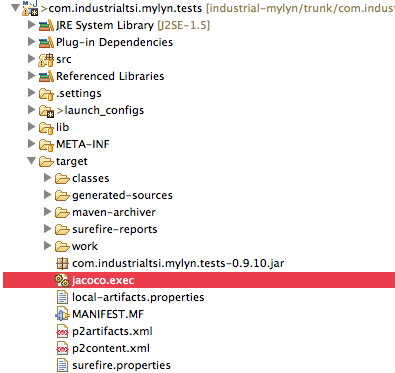Click the lib folder icon
This screenshot has width=395, height=373.
coord(46,128)
